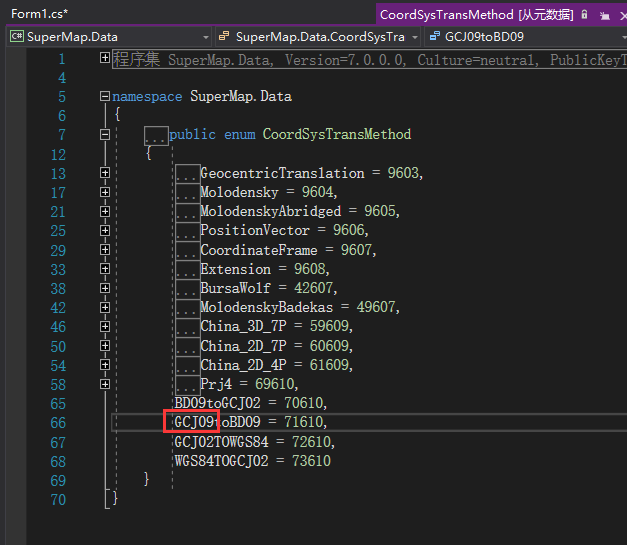Click the ellipsis box before BursaWolf
This screenshot has width=627, height=545.
(x=188, y=289)
